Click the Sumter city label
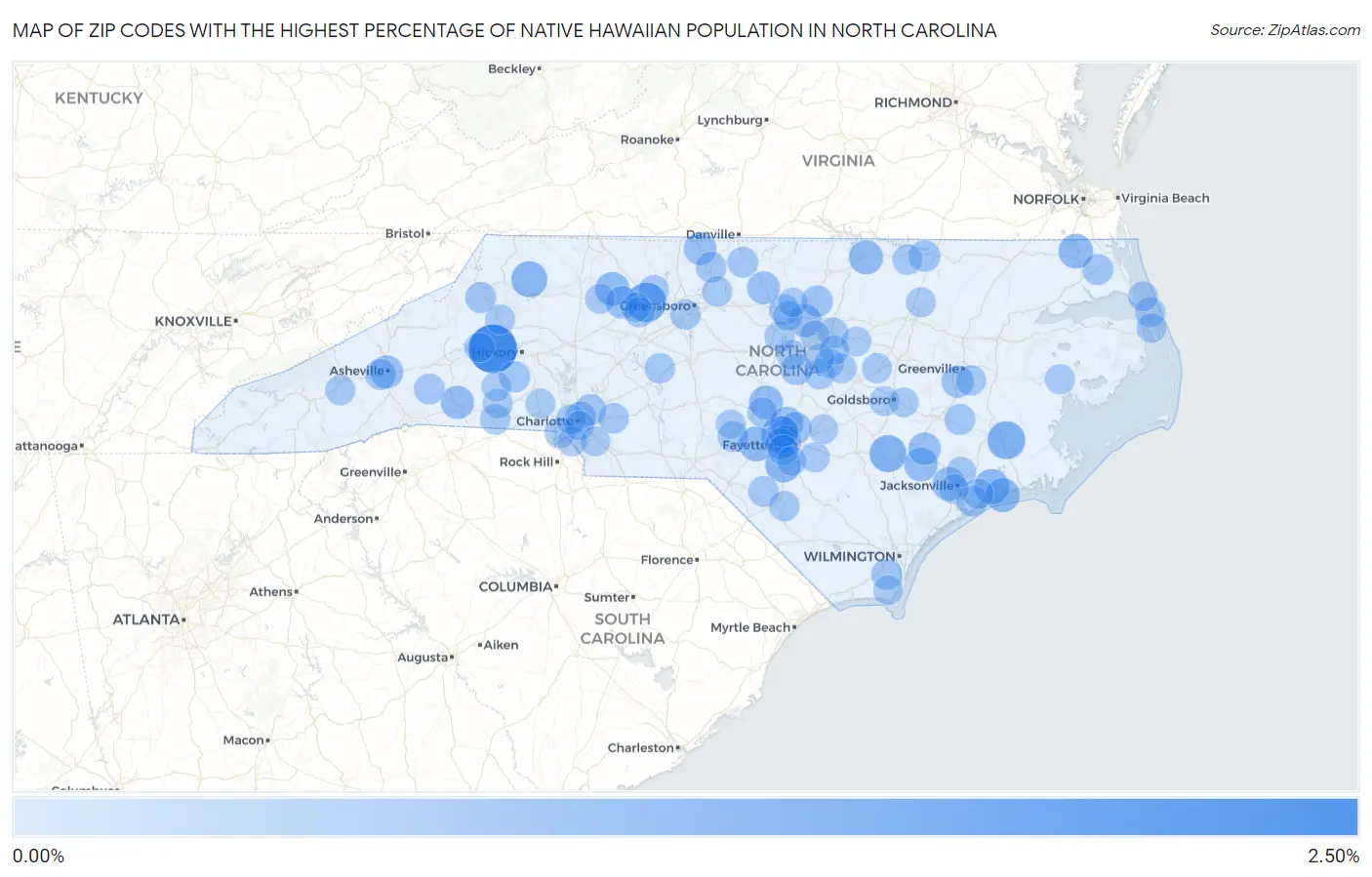 click(607, 598)
